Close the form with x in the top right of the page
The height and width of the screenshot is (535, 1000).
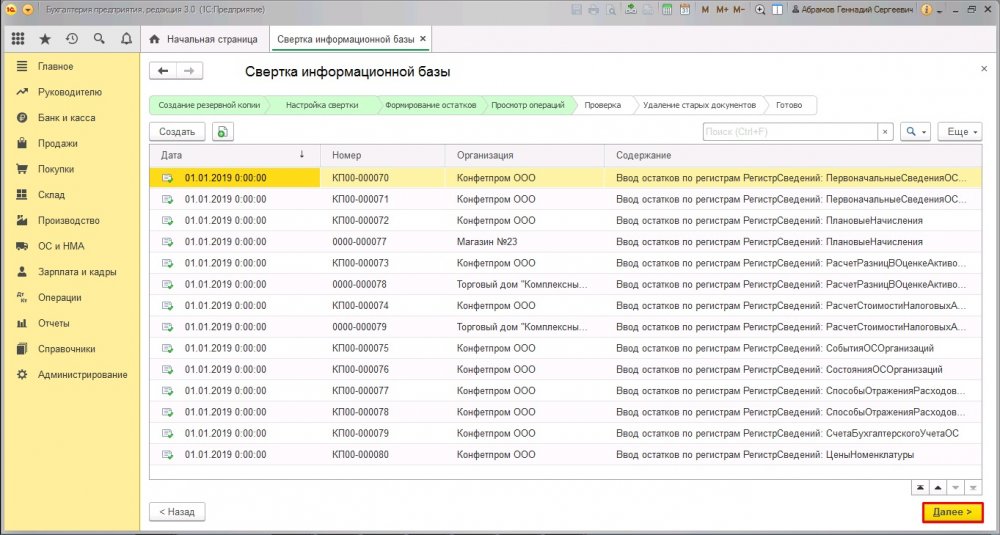pyautogui.click(x=983, y=68)
